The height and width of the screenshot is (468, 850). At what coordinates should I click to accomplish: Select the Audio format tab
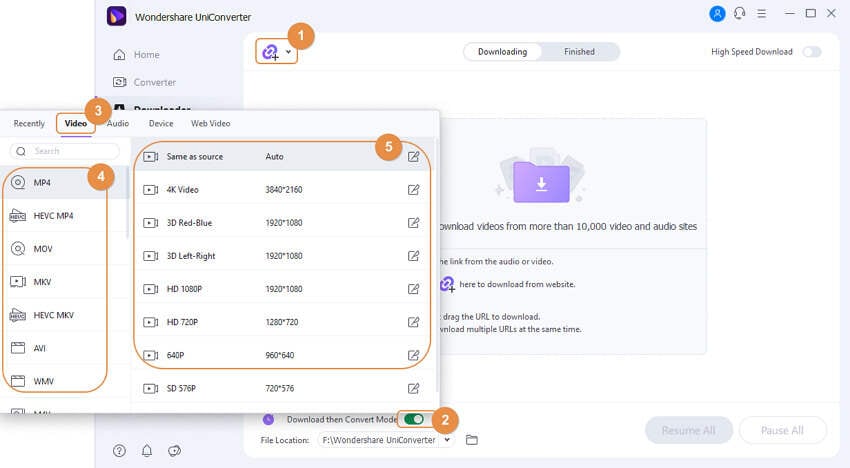pos(118,124)
